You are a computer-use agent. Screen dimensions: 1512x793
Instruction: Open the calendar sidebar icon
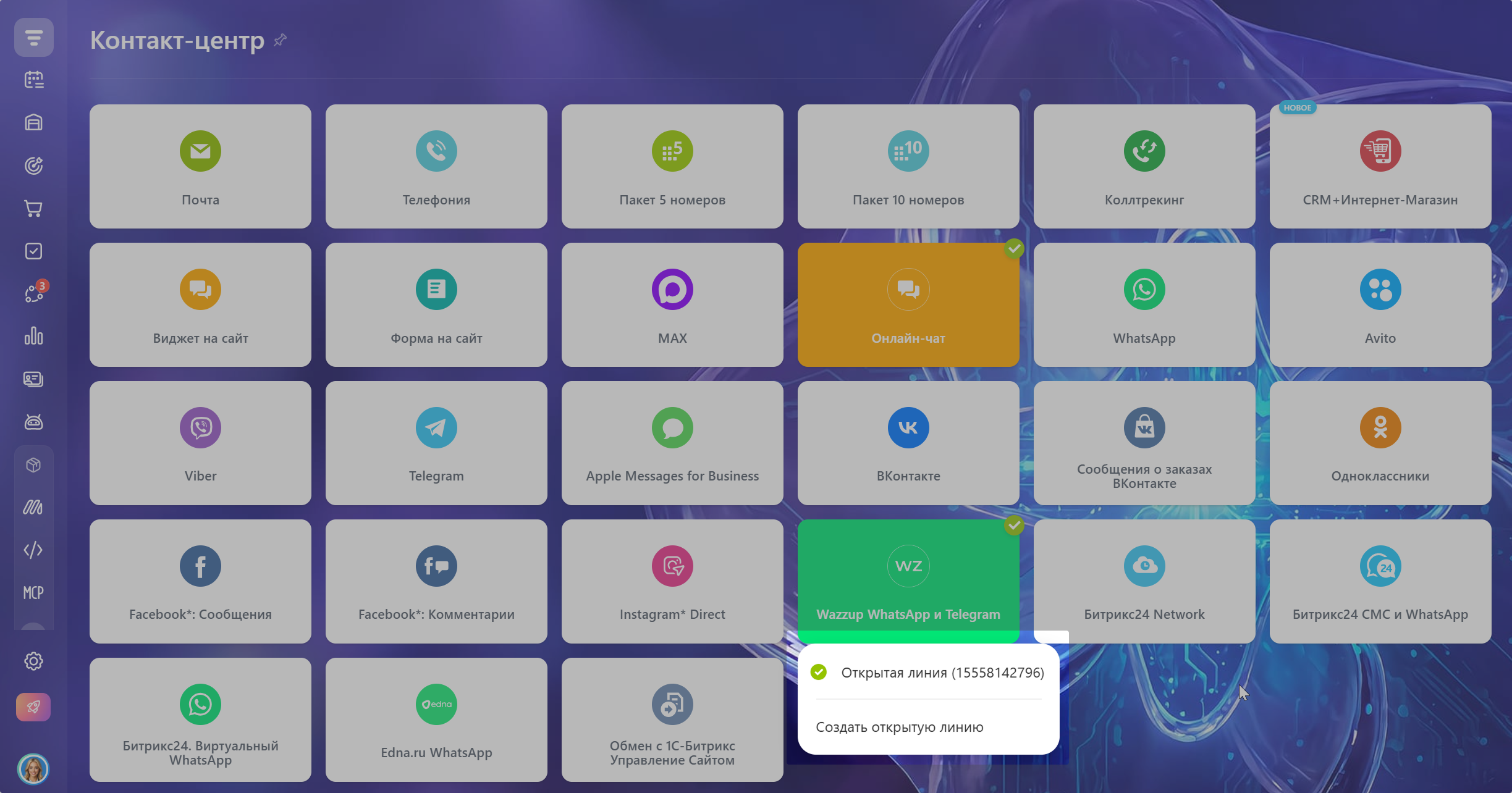coord(34,80)
